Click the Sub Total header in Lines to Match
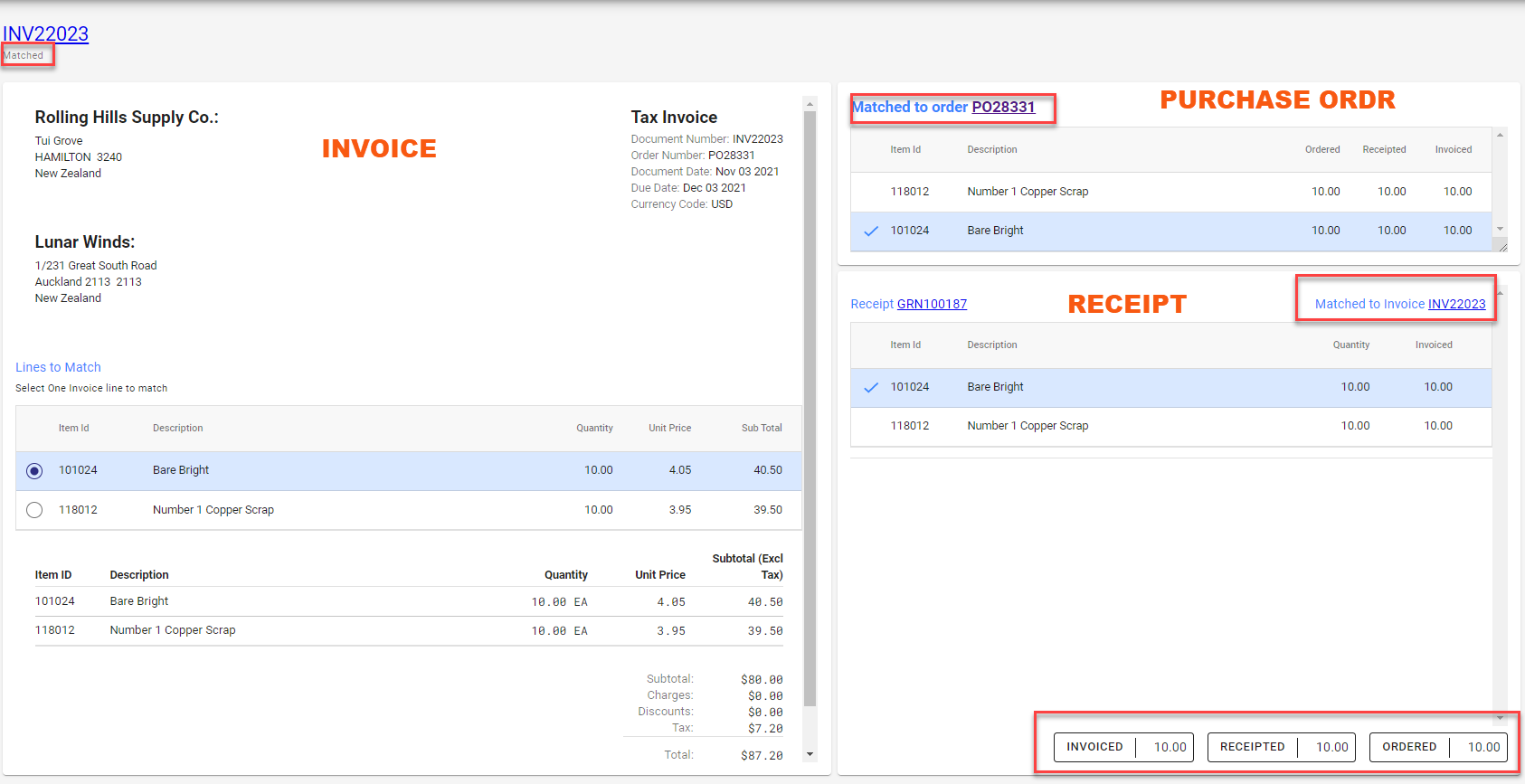The image size is (1525, 784). [762, 428]
